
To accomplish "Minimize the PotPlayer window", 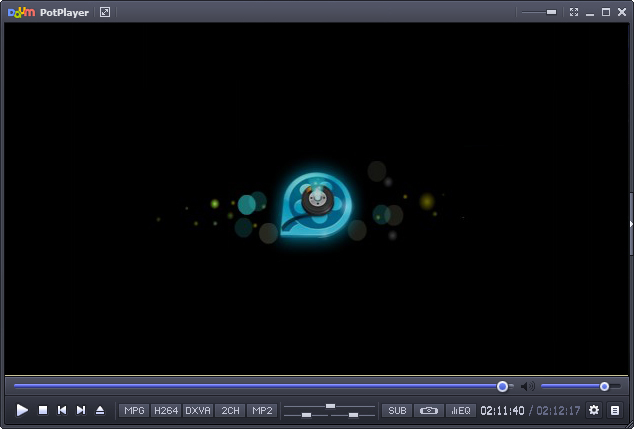I will pyautogui.click(x=590, y=13).
